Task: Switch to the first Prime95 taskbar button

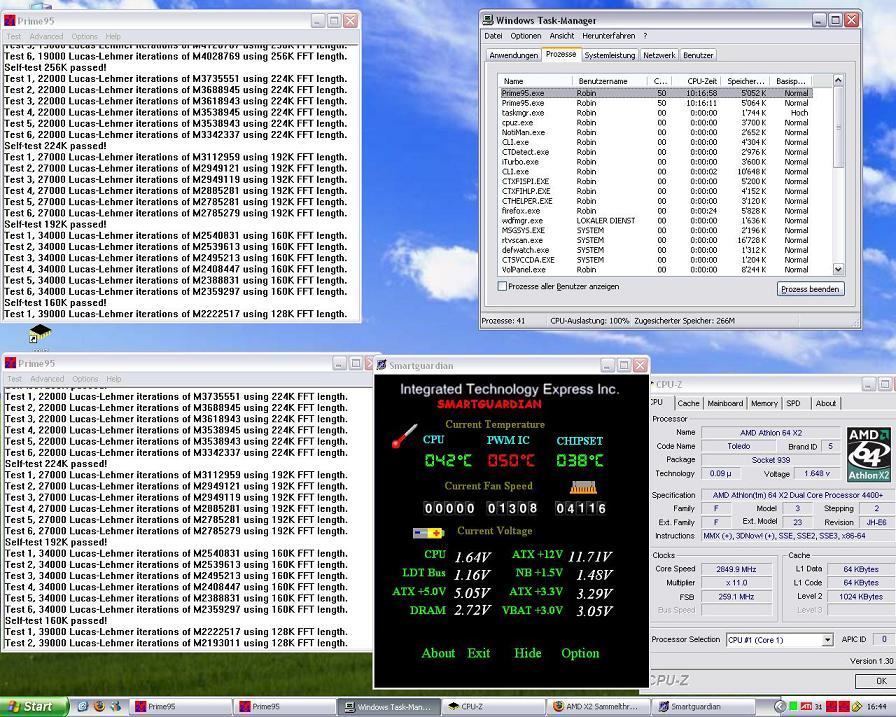Action: coord(179,707)
